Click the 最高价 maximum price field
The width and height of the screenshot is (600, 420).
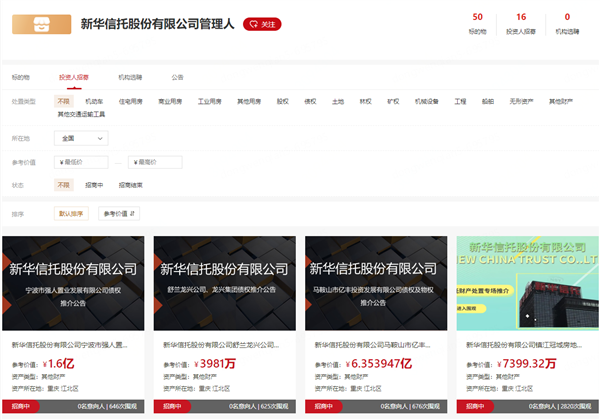pyautogui.click(x=155, y=162)
